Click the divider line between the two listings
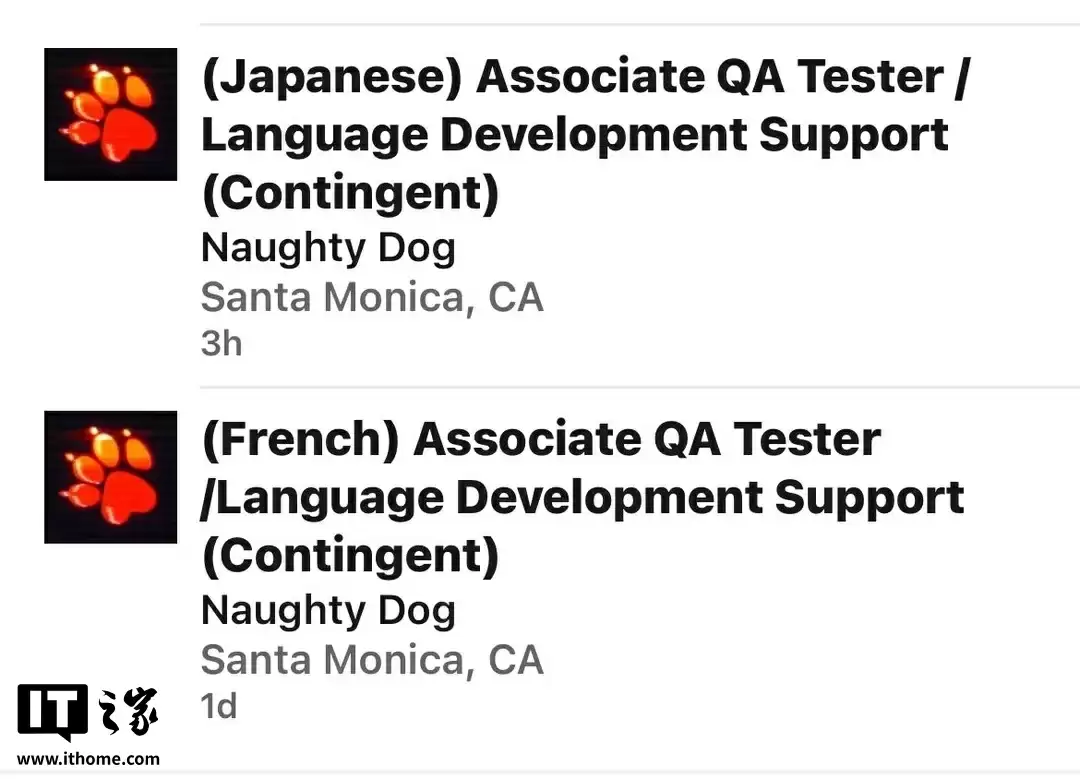1080x779 pixels. tap(640, 387)
